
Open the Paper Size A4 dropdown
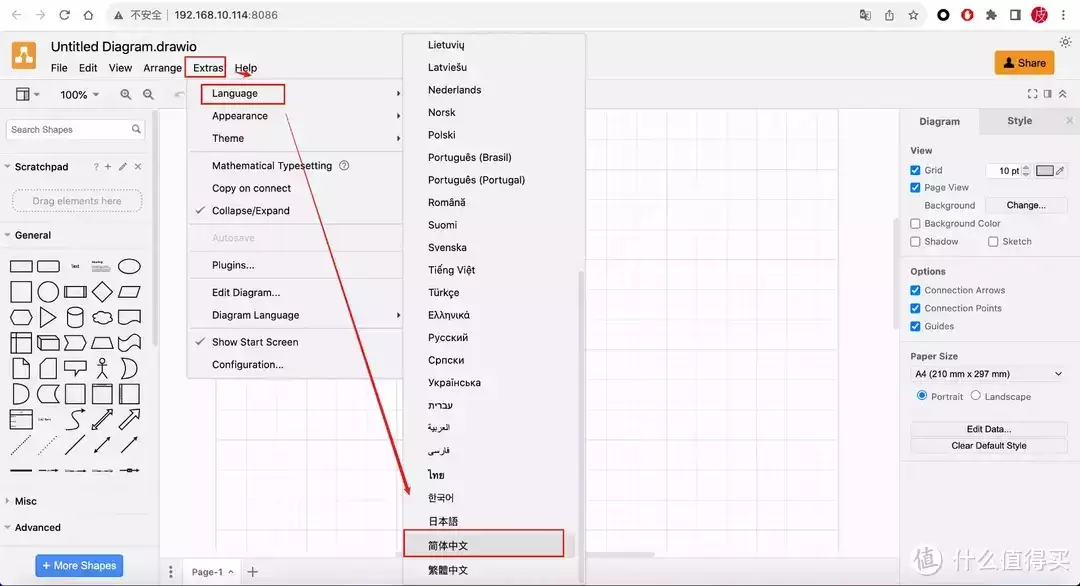(988, 374)
